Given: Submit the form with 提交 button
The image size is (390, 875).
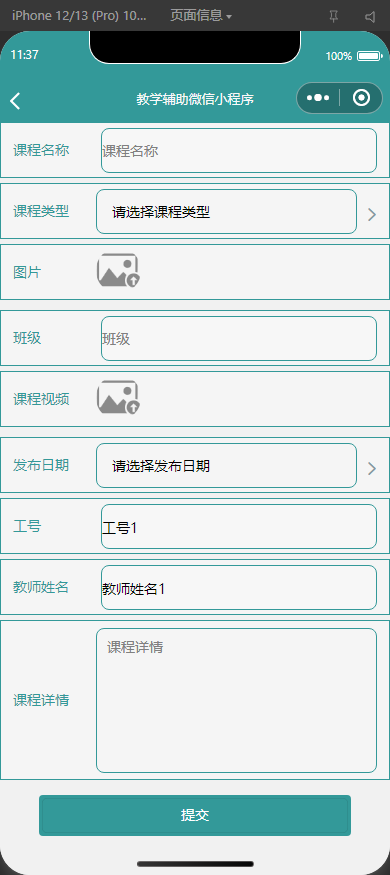Looking at the screenshot, I should [x=195, y=815].
